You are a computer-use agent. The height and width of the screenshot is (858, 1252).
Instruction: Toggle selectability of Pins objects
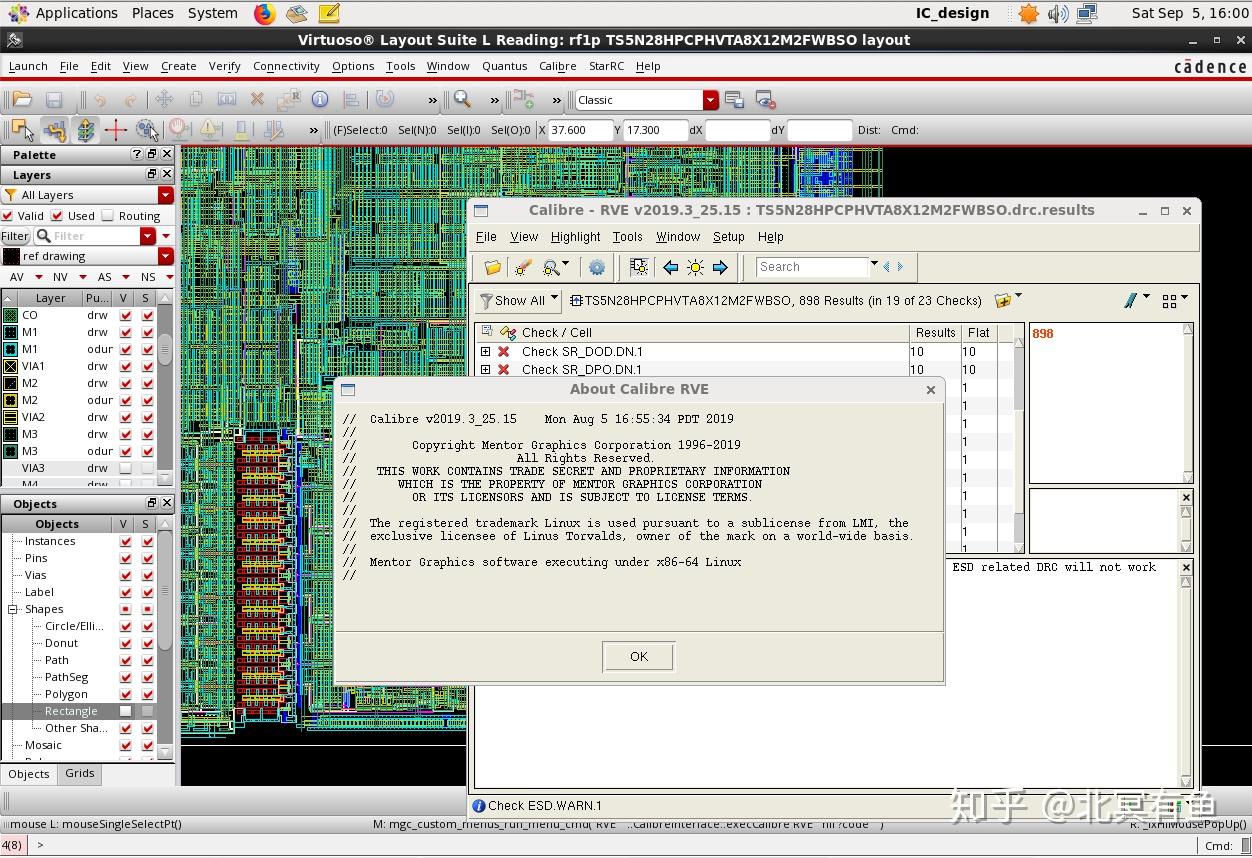(148, 558)
